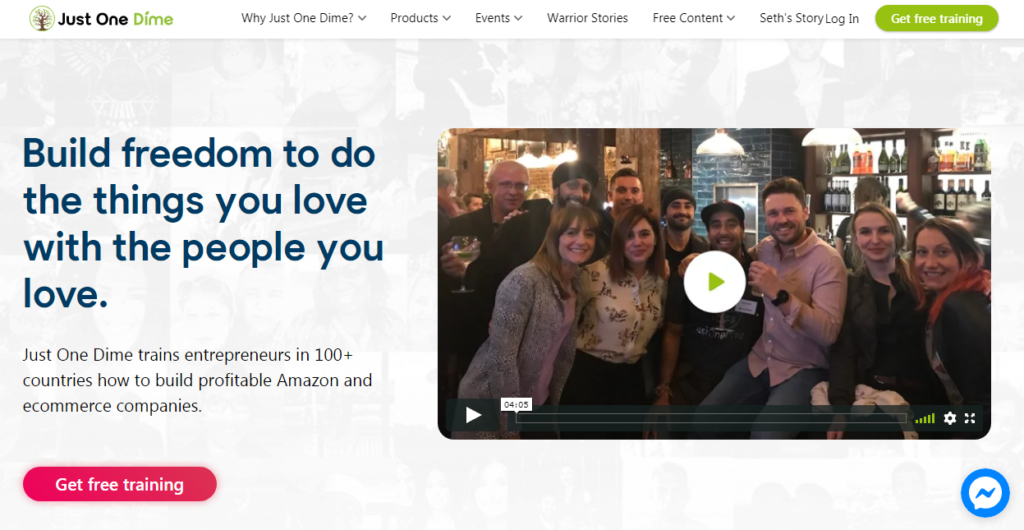The width and height of the screenshot is (1024, 530).
Task: Click the Just One Dime wordmark
Action: point(116,19)
